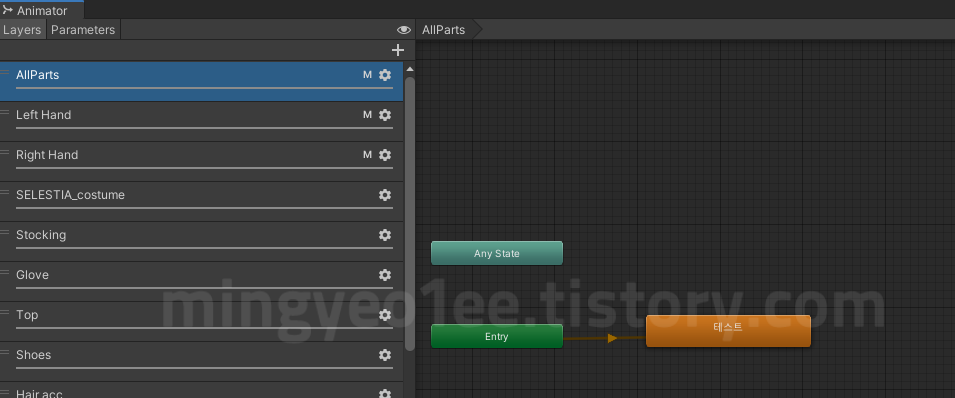The height and width of the screenshot is (398, 955).
Task: Grab the drag handle of AllParts layer
Action: tap(5, 73)
